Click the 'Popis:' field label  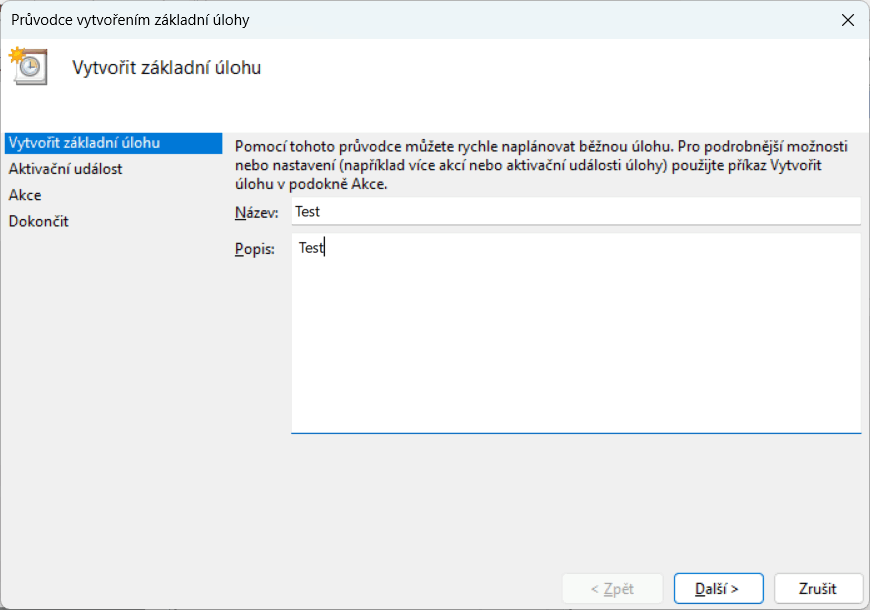pyautogui.click(x=254, y=250)
